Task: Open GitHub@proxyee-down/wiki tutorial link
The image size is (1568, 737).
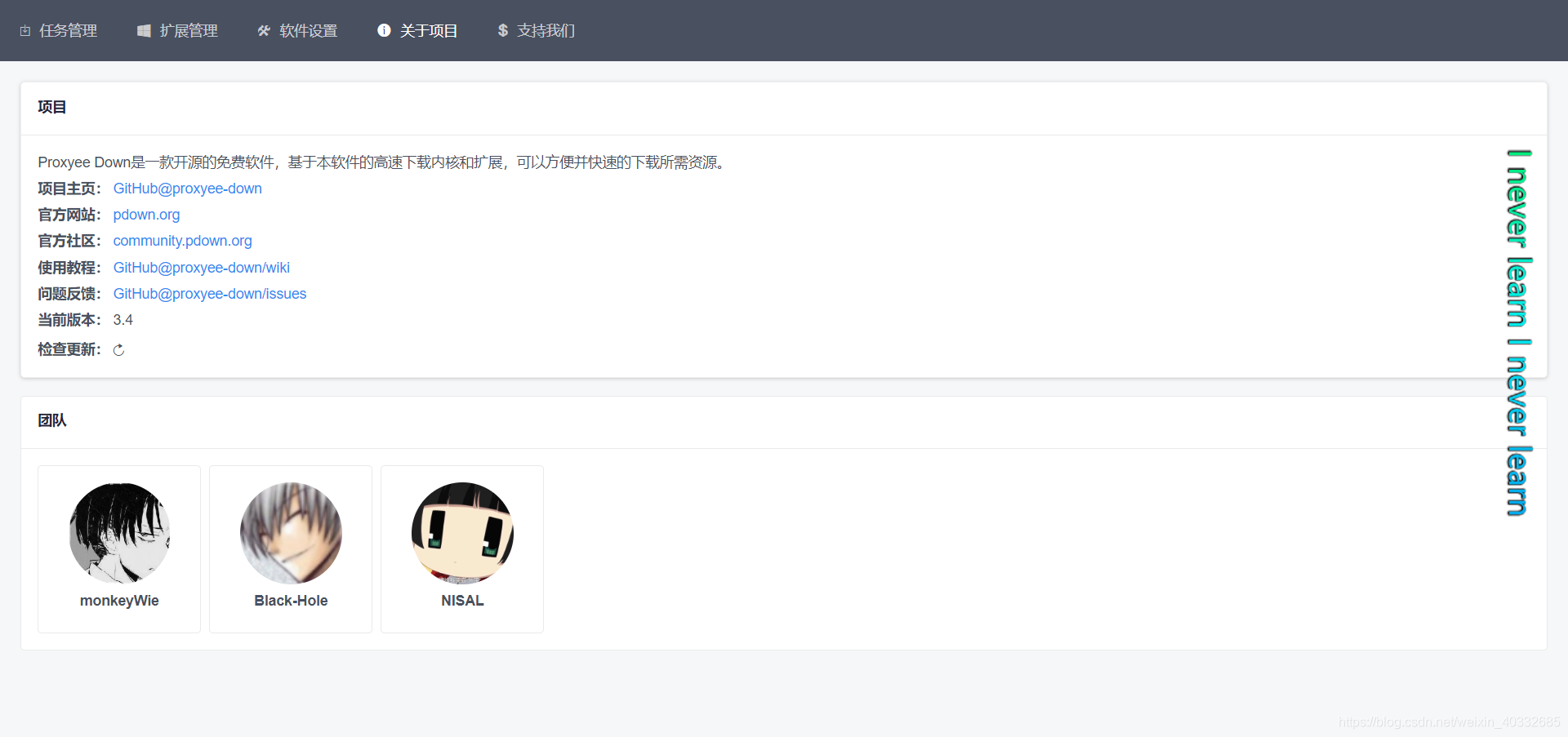Action: coord(202,268)
